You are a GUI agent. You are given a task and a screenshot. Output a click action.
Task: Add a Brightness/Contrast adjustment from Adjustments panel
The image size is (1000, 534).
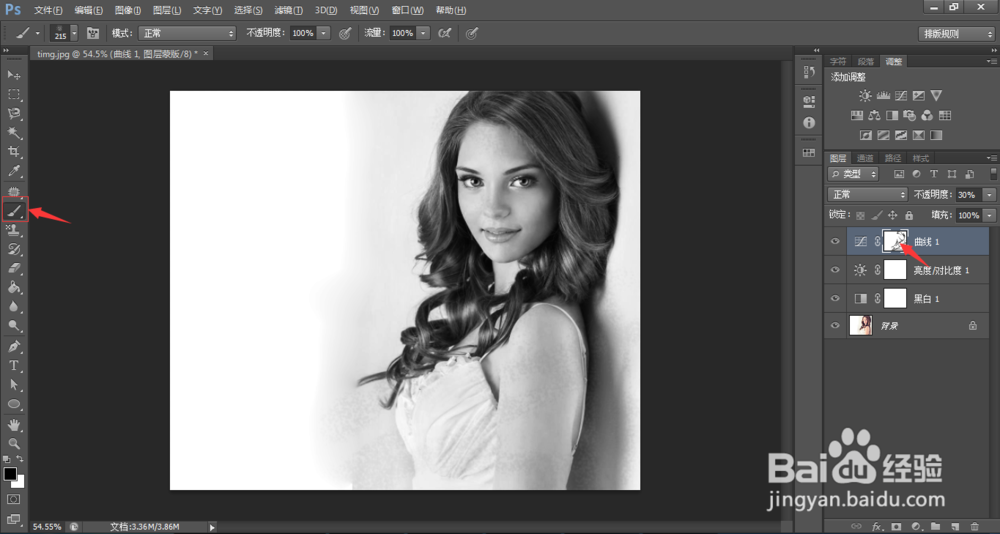(865, 96)
